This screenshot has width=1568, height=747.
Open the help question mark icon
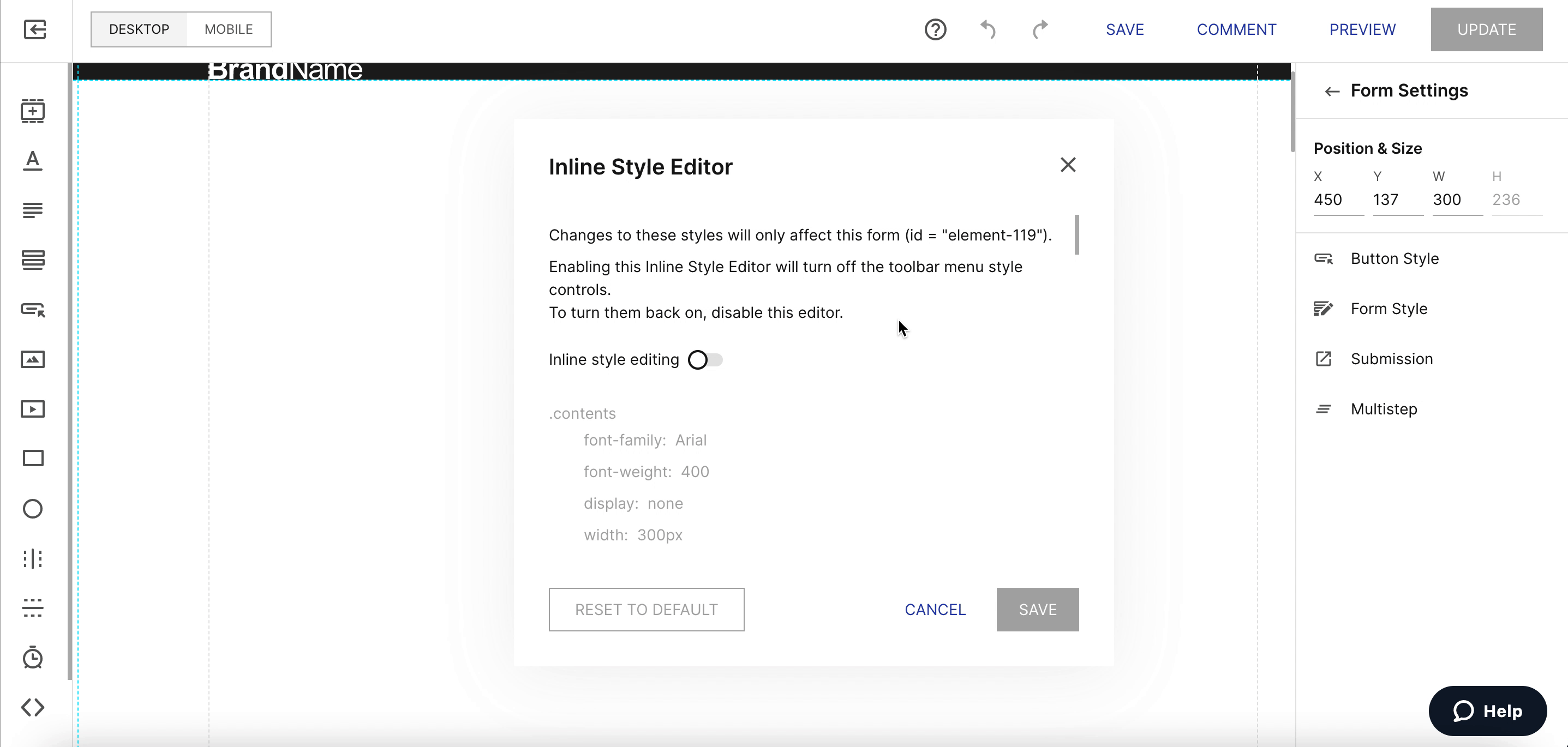click(936, 29)
